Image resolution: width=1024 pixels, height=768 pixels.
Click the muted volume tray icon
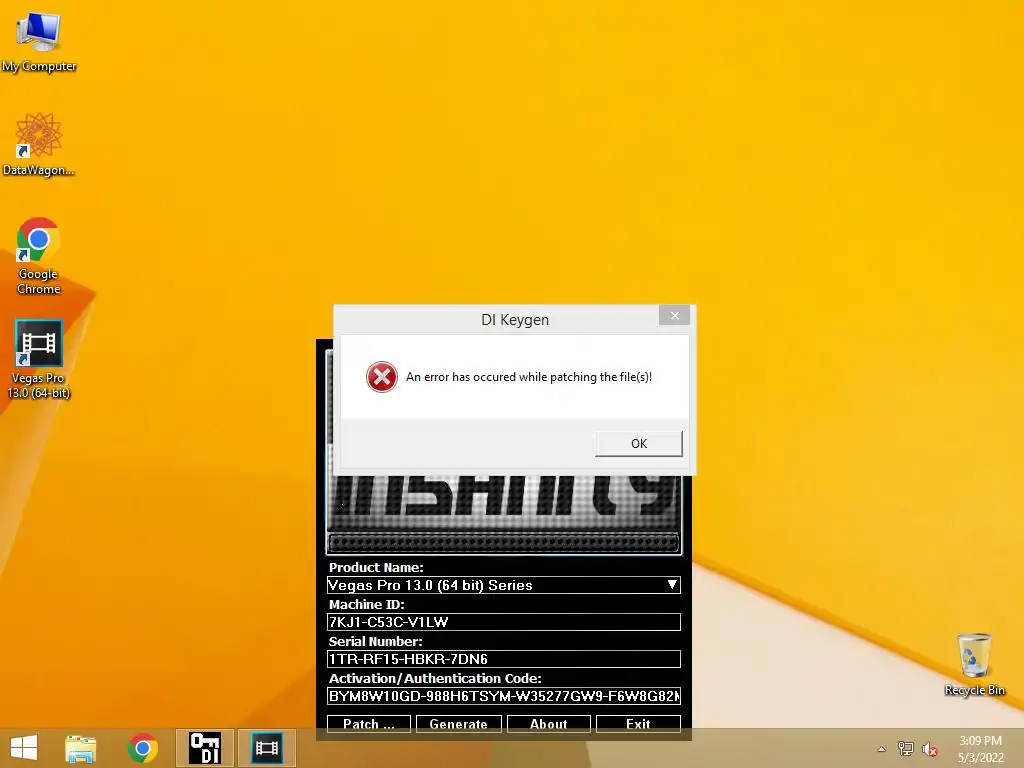929,749
